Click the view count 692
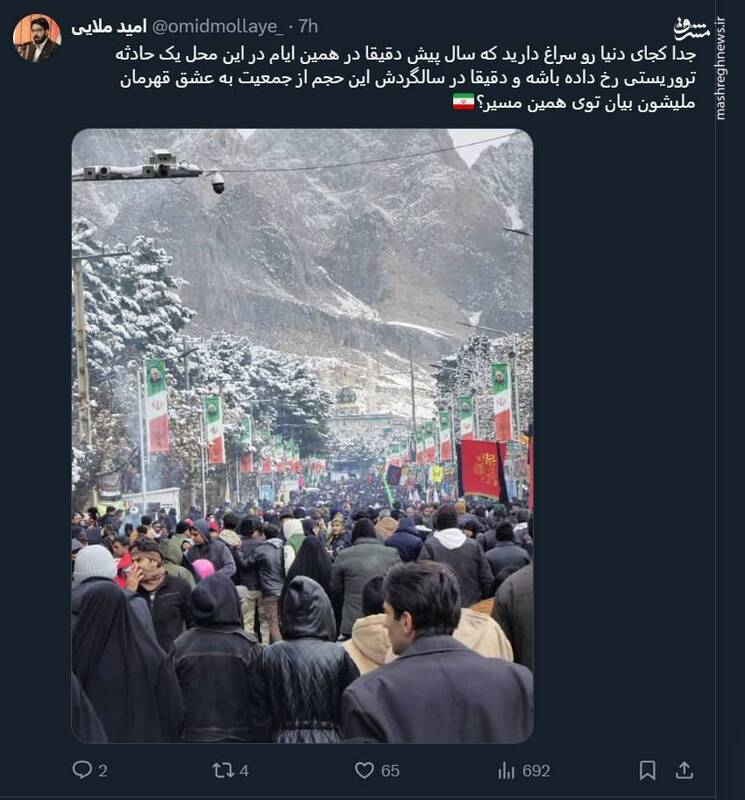The width and height of the screenshot is (745, 800). [x=536, y=770]
